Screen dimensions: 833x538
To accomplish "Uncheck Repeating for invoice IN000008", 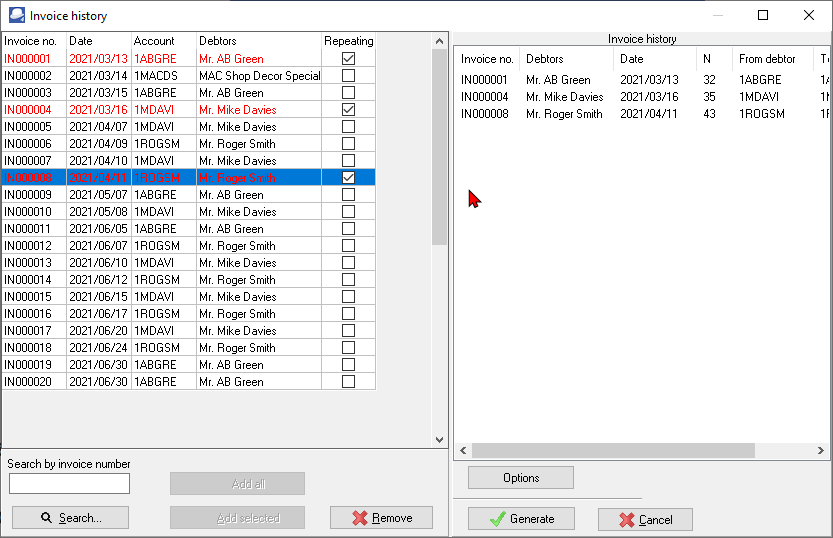I will [348, 177].
